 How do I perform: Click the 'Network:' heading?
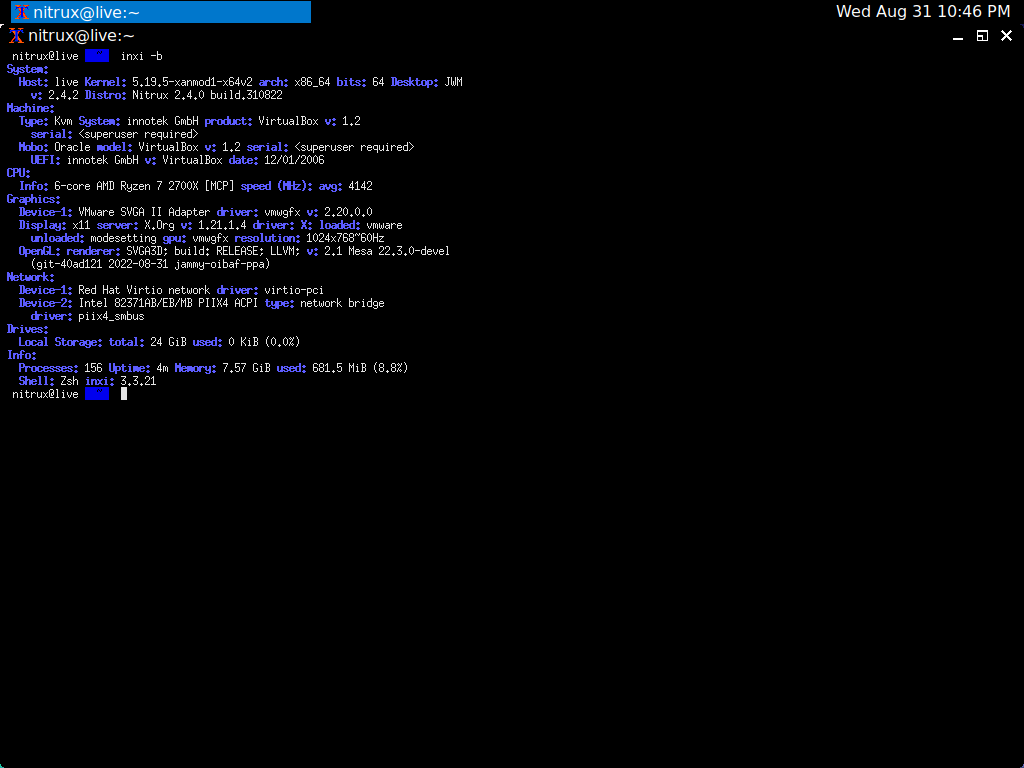tap(31, 278)
